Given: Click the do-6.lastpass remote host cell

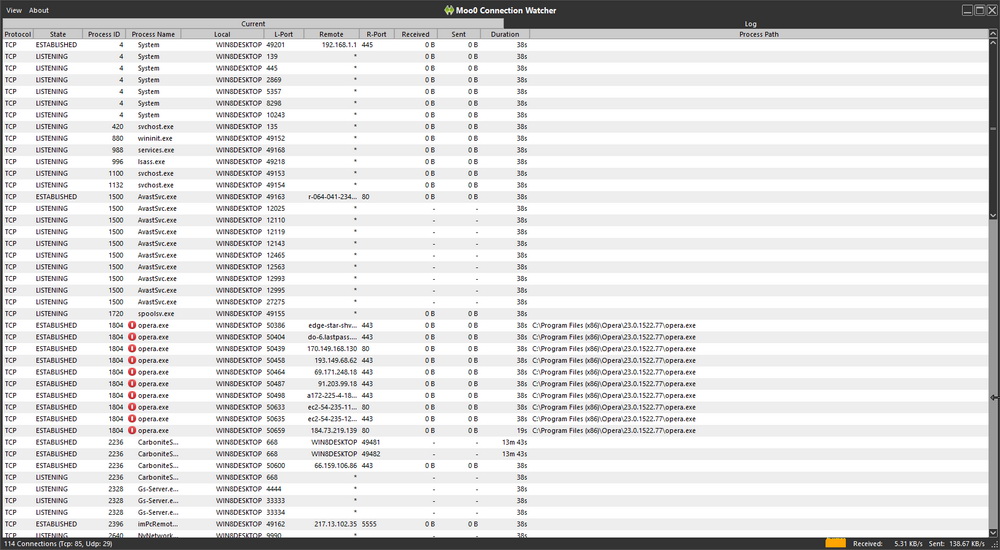Looking at the screenshot, I should click(x=332, y=337).
